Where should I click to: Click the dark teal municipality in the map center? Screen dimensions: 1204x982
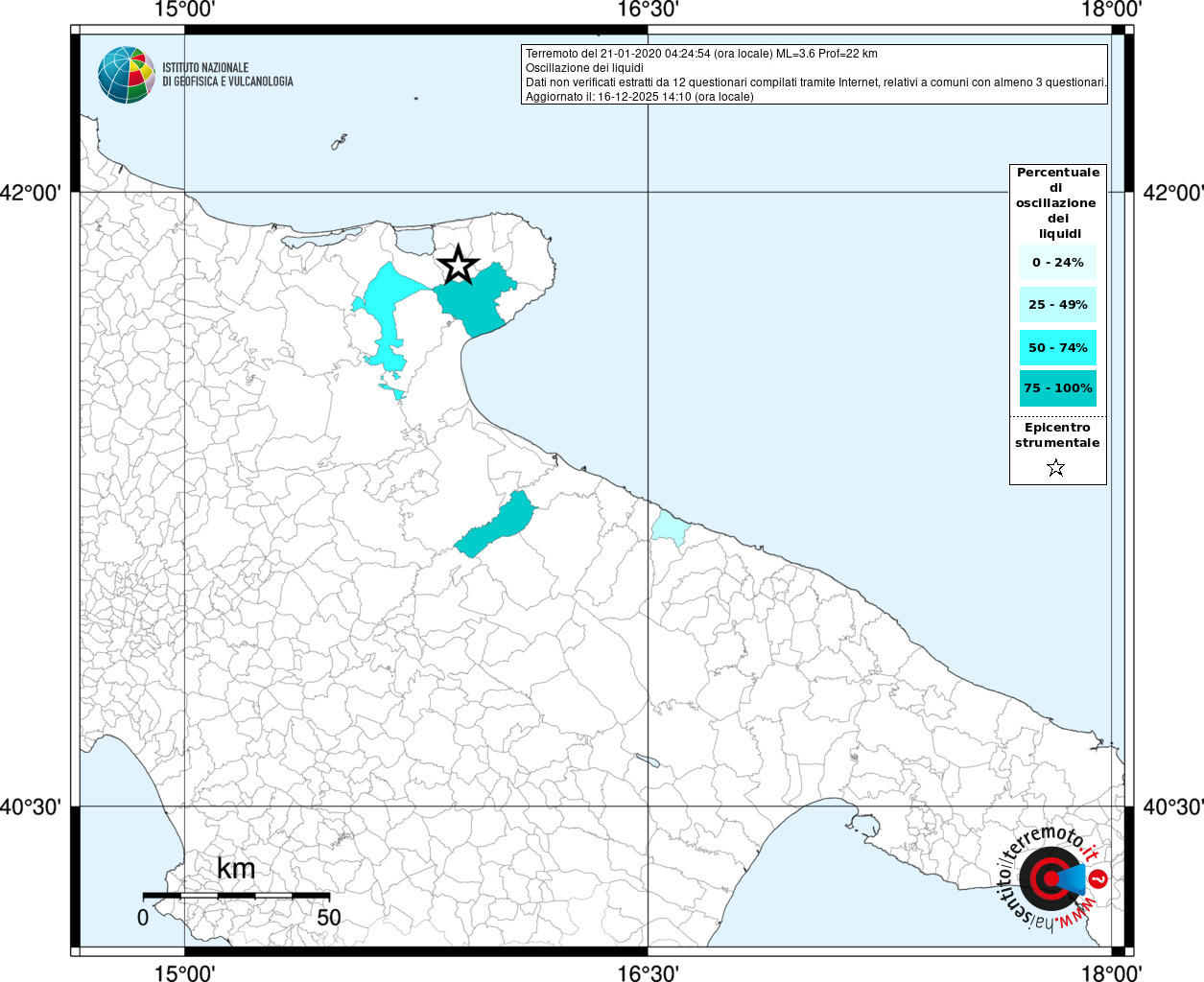click(495, 524)
